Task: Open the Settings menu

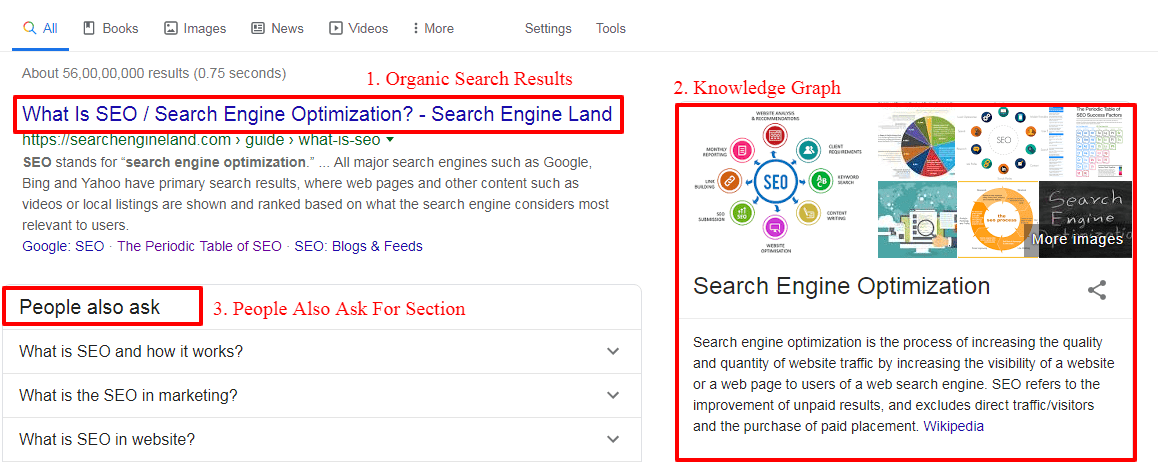Action: coord(548,29)
